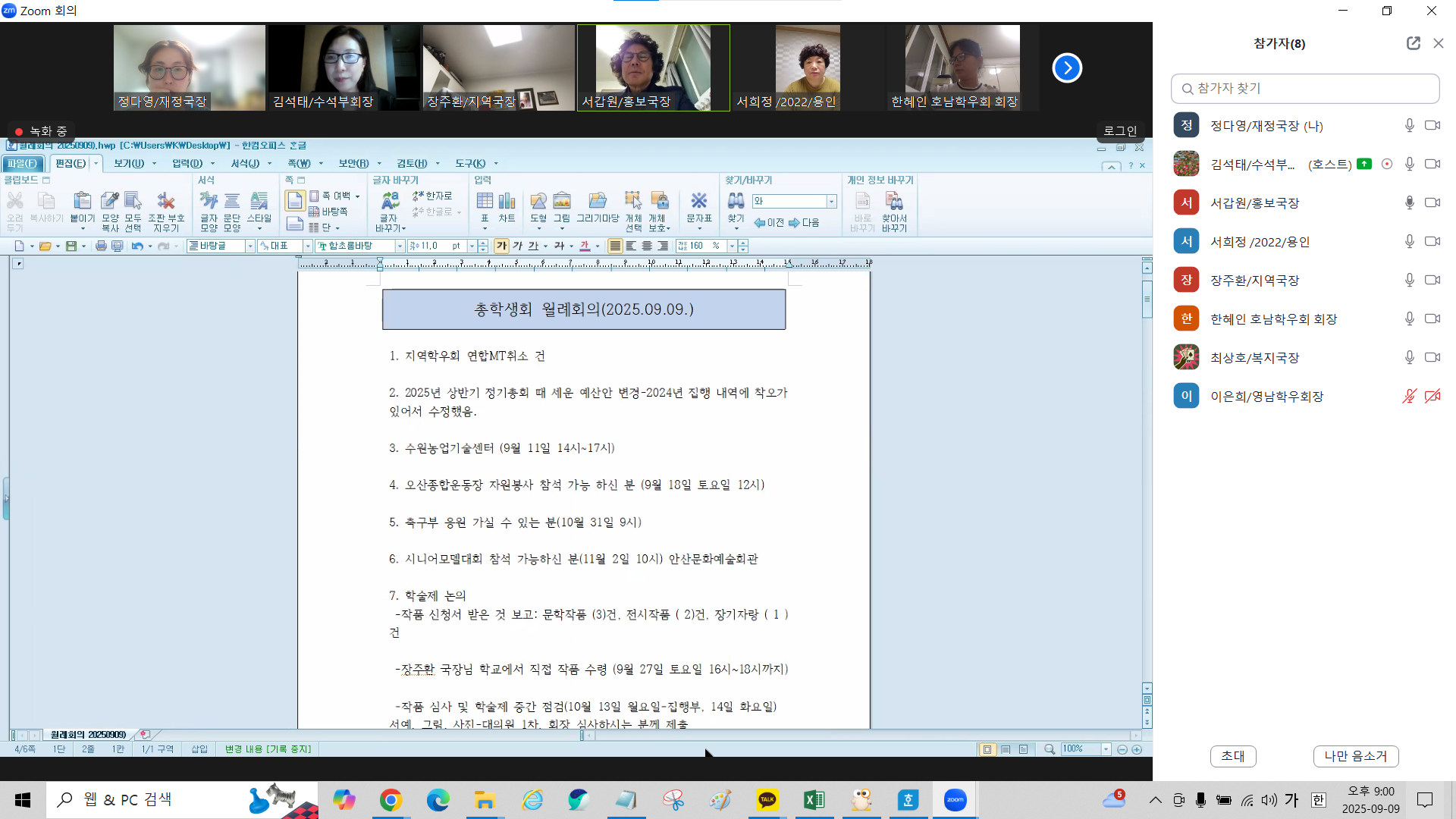Screen dimensions: 1456x819
Task: Expand the zoom percentage 100% dropdown
Action: coord(1106,749)
